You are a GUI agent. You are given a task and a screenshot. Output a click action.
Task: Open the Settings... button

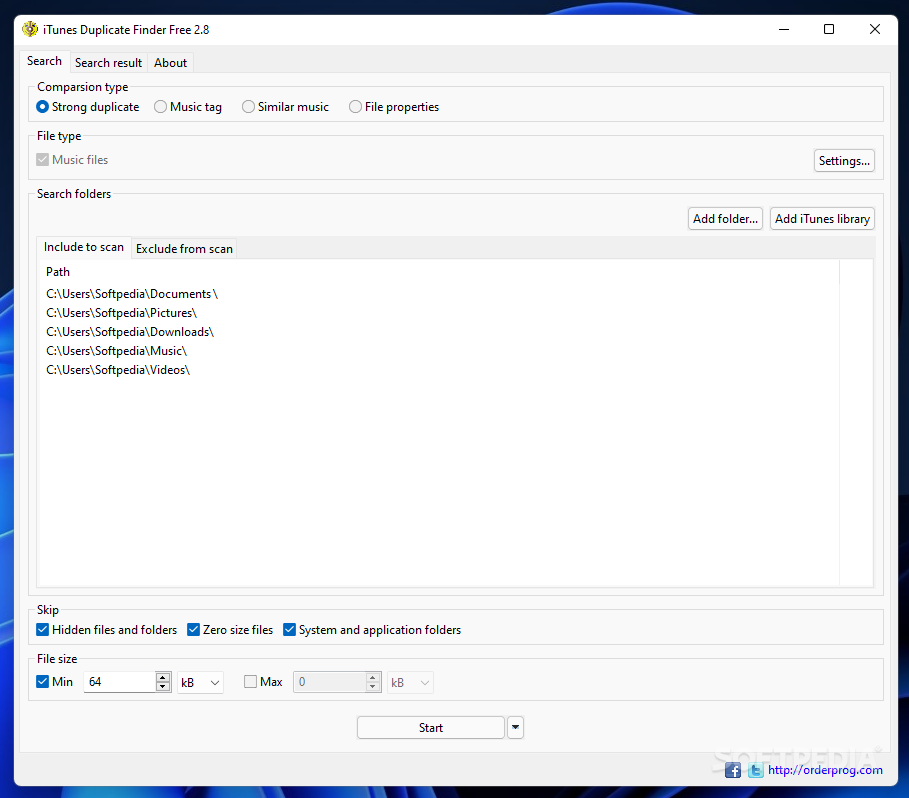844,161
